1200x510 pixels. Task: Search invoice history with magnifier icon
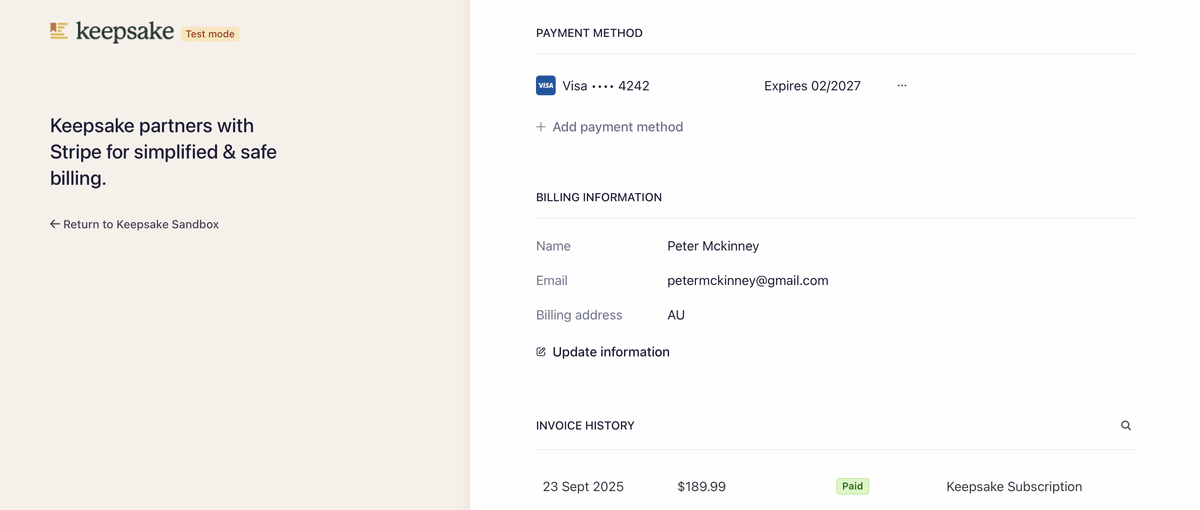(x=1126, y=426)
